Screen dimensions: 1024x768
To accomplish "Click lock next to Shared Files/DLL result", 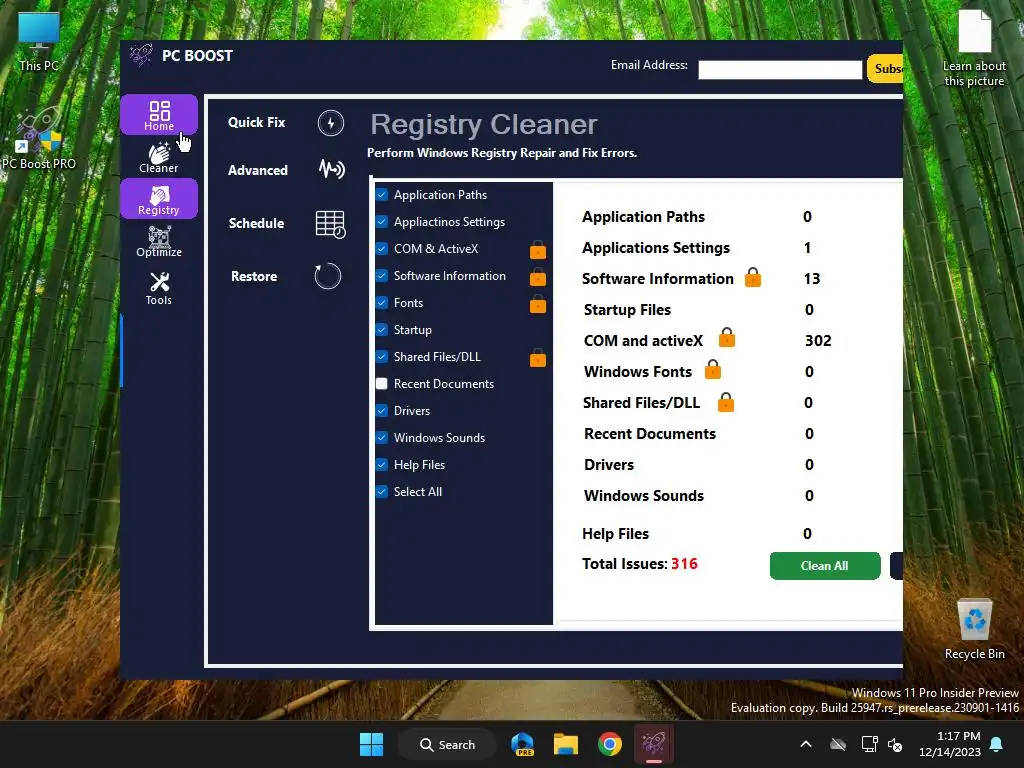I will click(726, 402).
